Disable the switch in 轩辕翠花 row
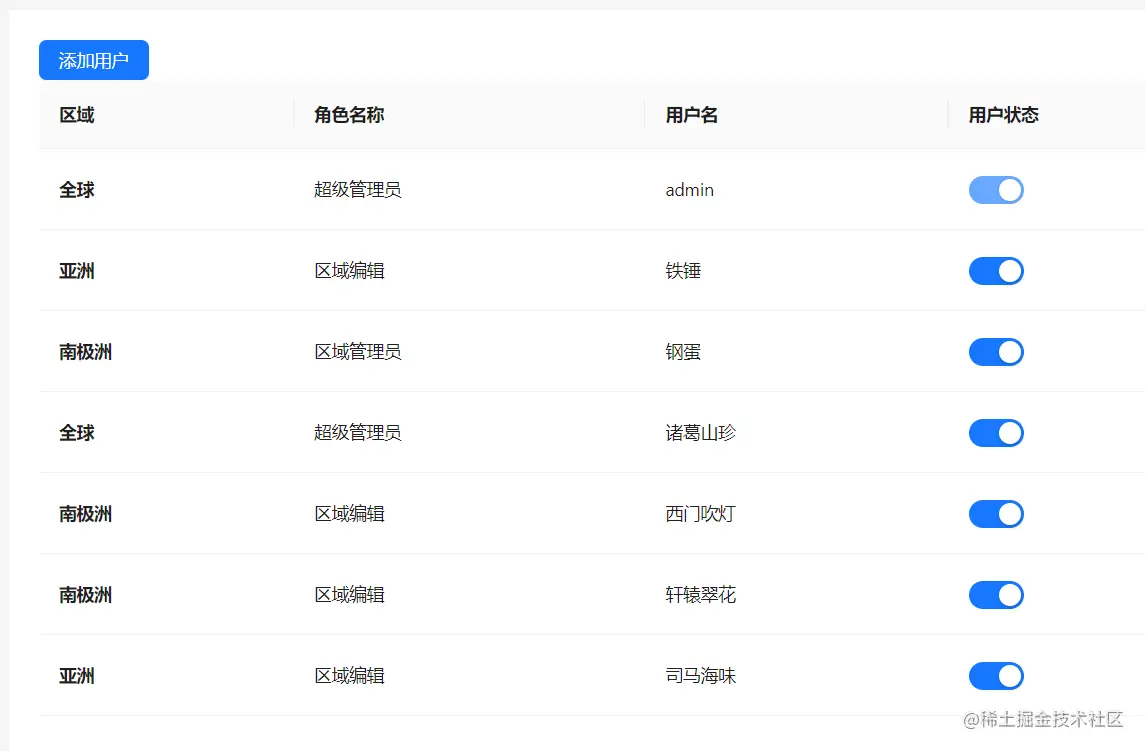The width and height of the screenshot is (1145, 751). pyautogui.click(x=996, y=595)
